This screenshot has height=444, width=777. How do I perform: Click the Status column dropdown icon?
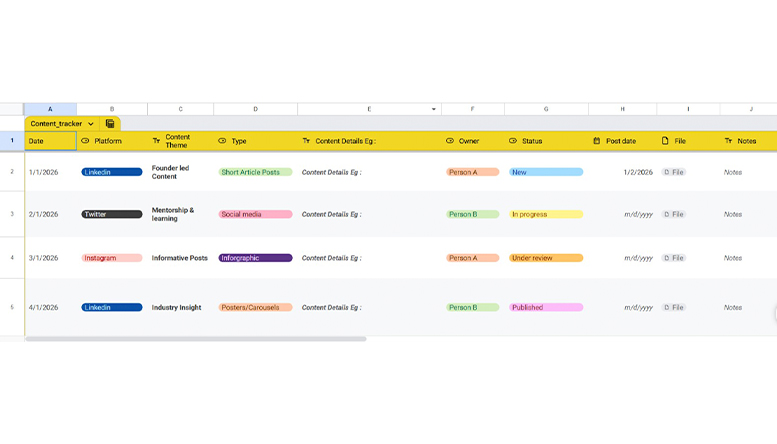tap(513, 141)
